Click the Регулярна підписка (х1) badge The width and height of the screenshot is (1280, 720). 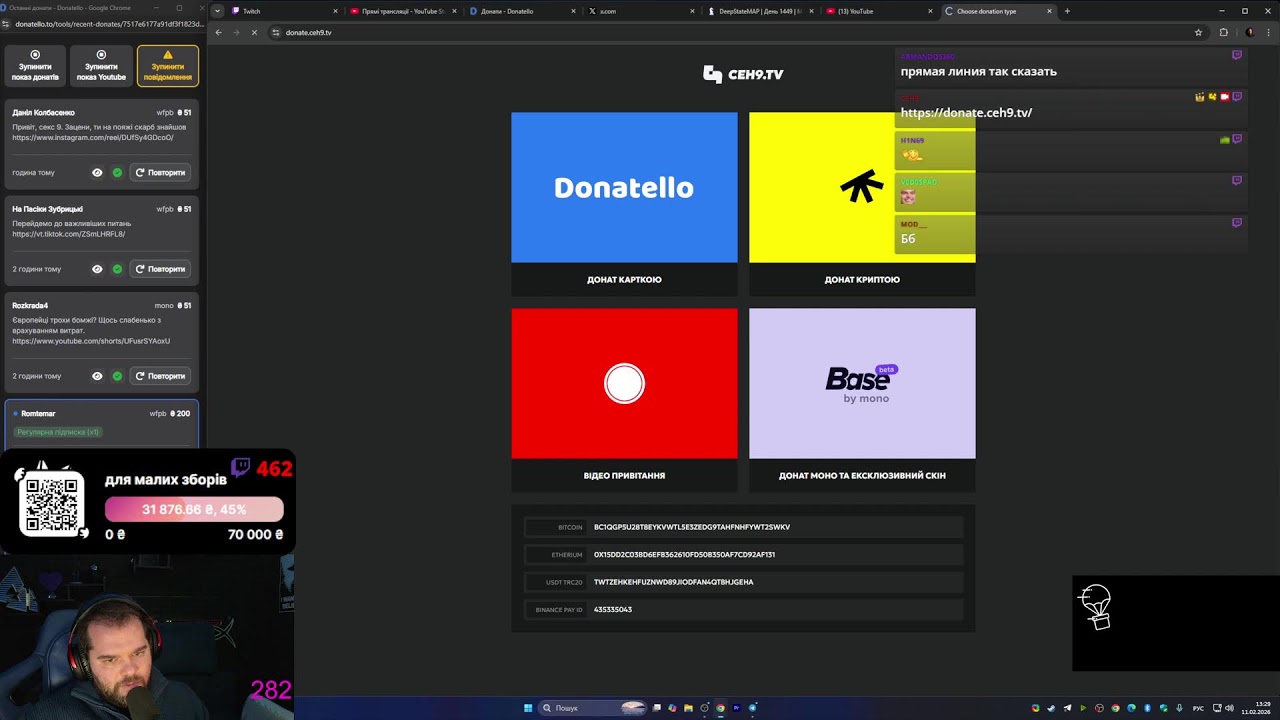(x=58, y=432)
